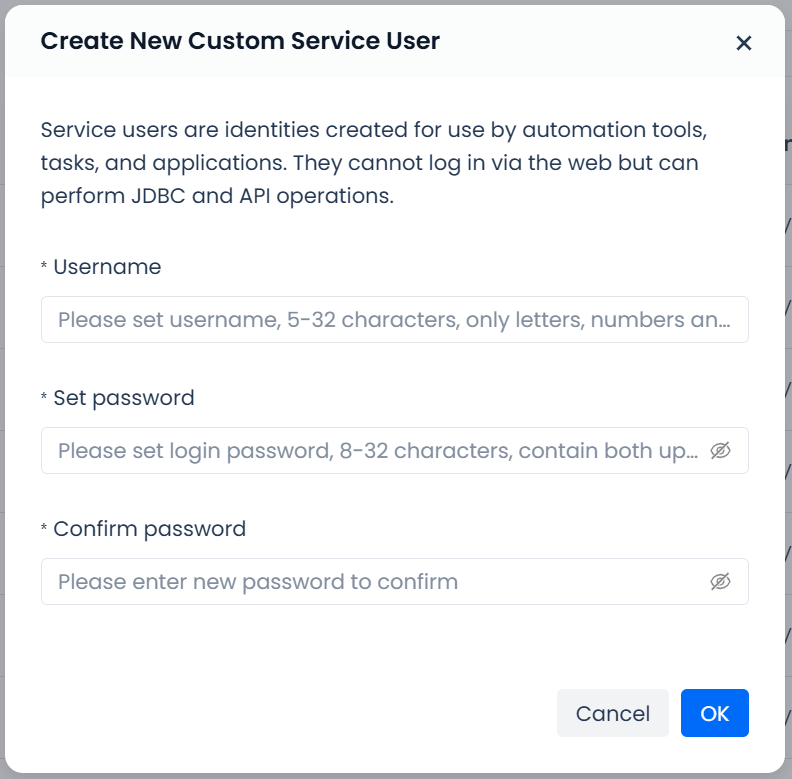This screenshot has width=792, height=779.
Task: Click the required asterisk beside Confirm password
Action: (x=44, y=530)
